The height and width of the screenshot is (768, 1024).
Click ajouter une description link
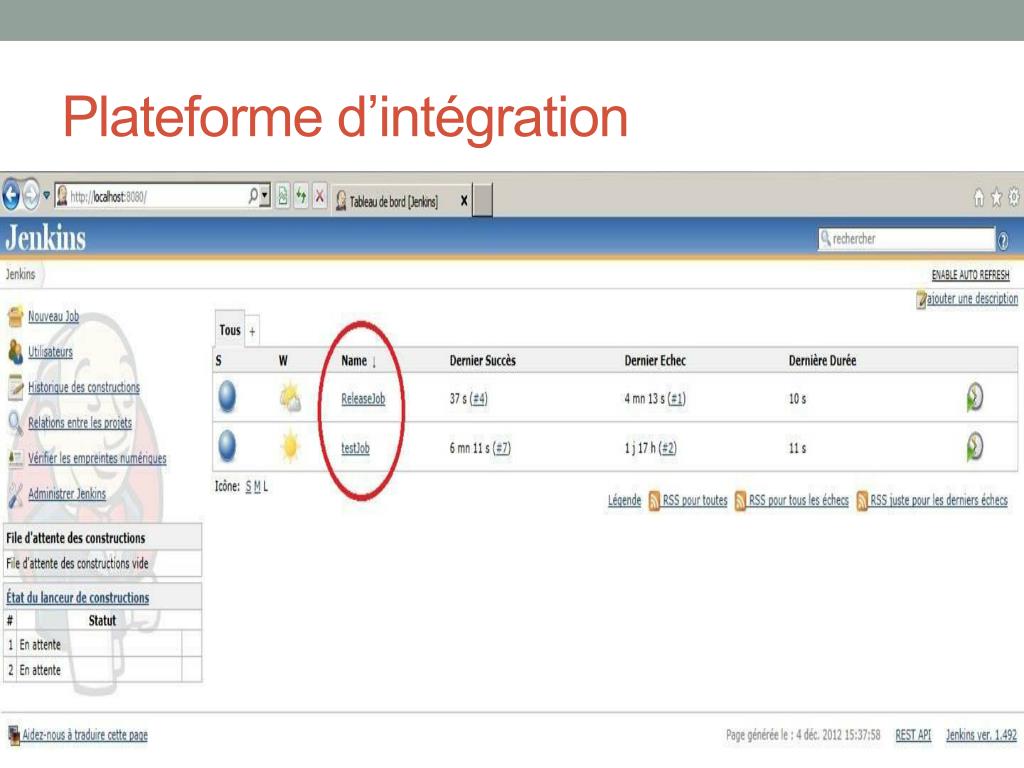point(972,298)
